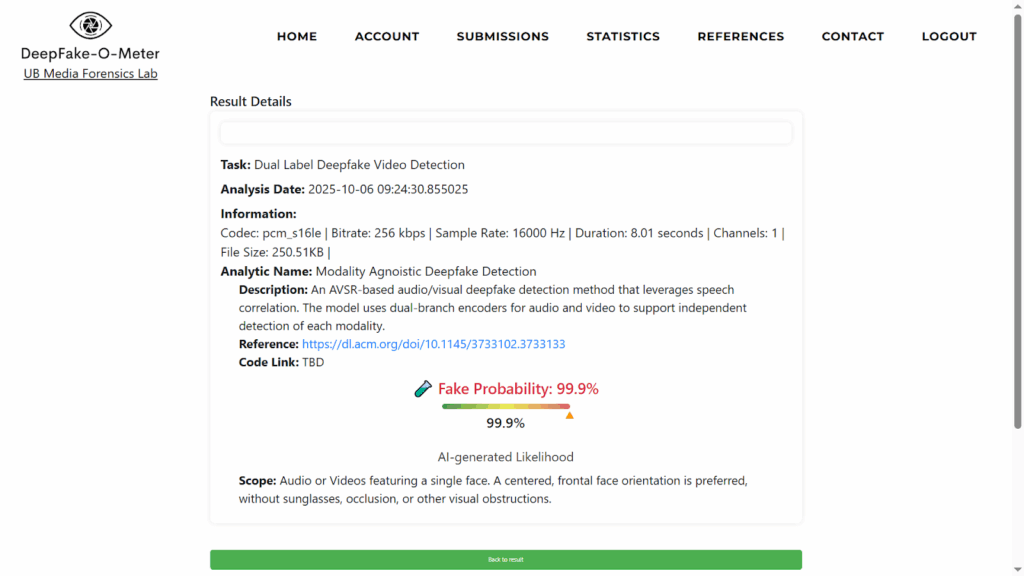Click the test tube icon beside Fake Probability
This screenshot has height=576, width=1024.
pyautogui.click(x=423, y=389)
